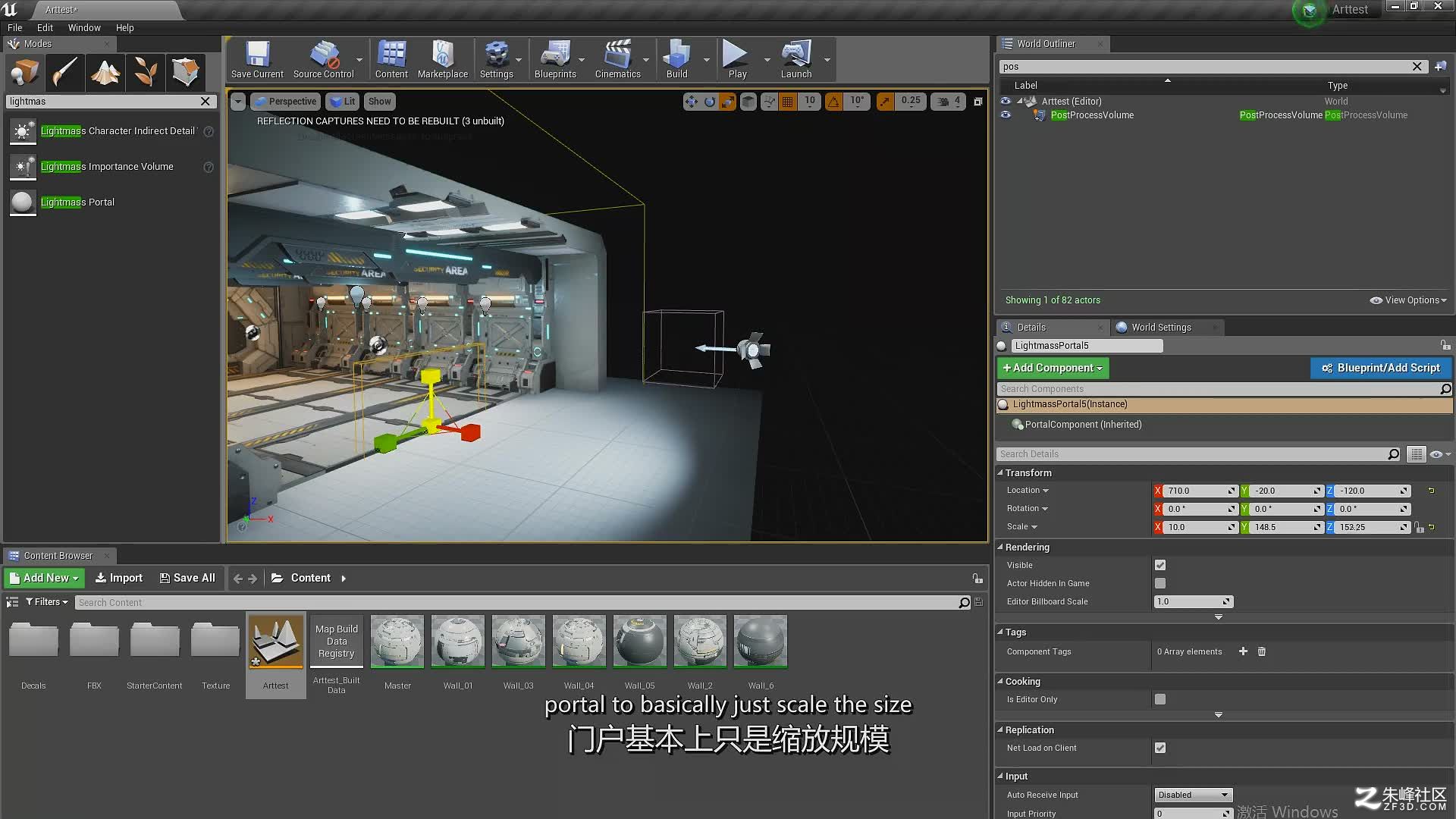
Task: Toggle grid snapping in viewport
Action: 788,102
